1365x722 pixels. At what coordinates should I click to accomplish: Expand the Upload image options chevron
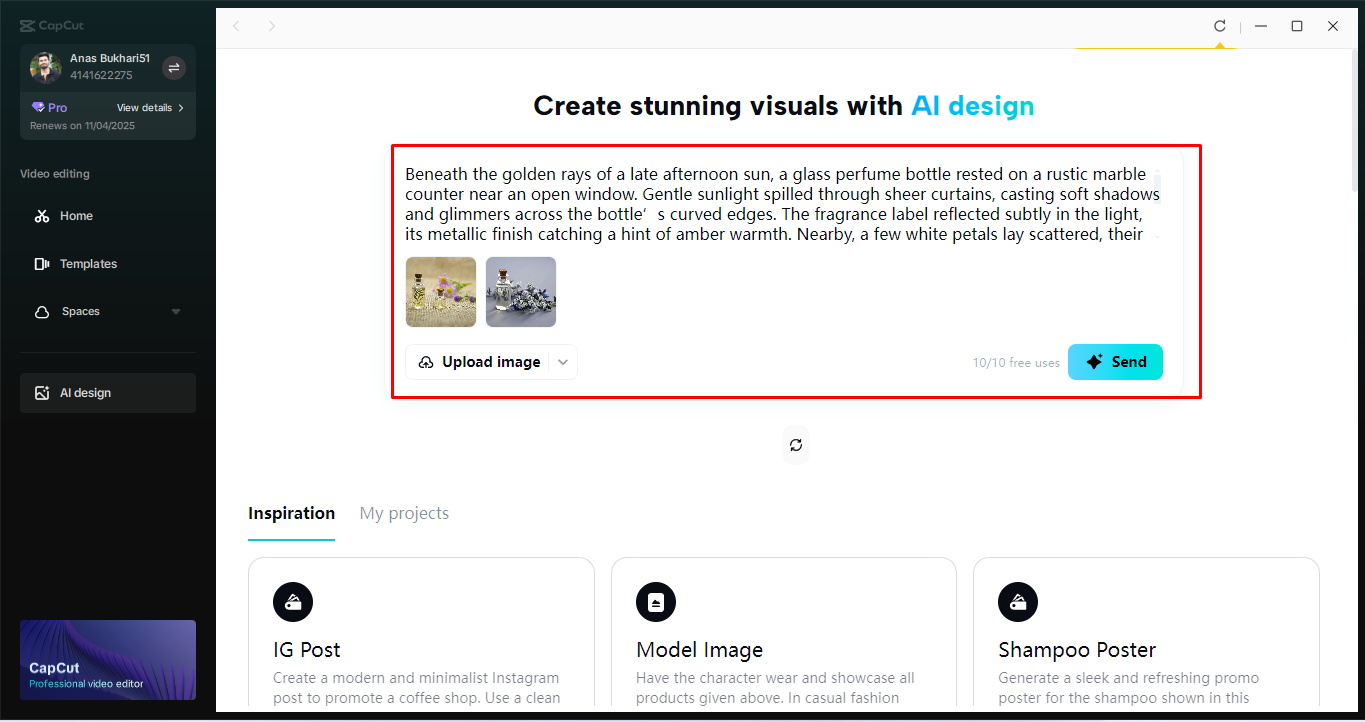(562, 362)
